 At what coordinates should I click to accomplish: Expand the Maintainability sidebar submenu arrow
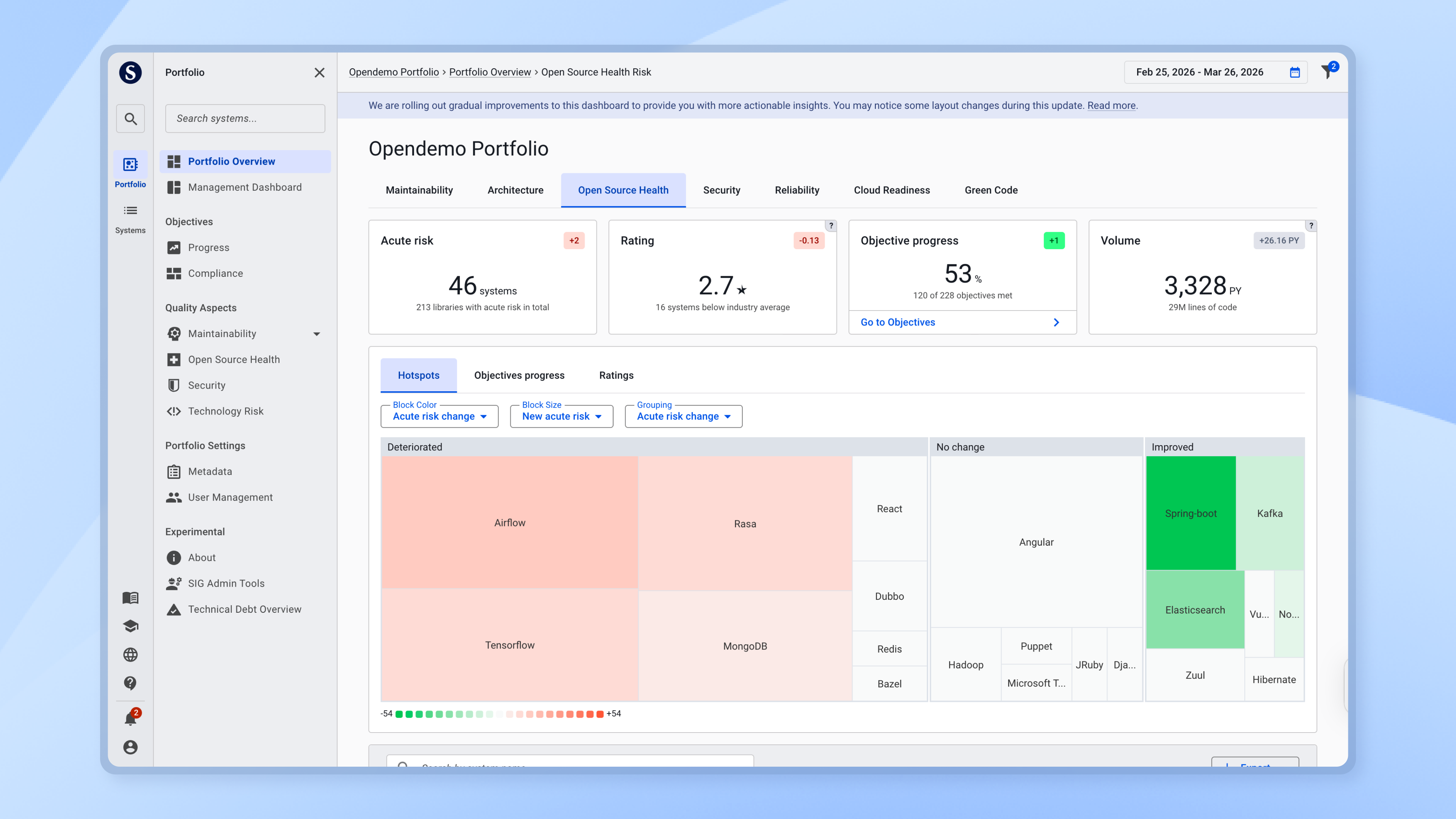(x=317, y=334)
